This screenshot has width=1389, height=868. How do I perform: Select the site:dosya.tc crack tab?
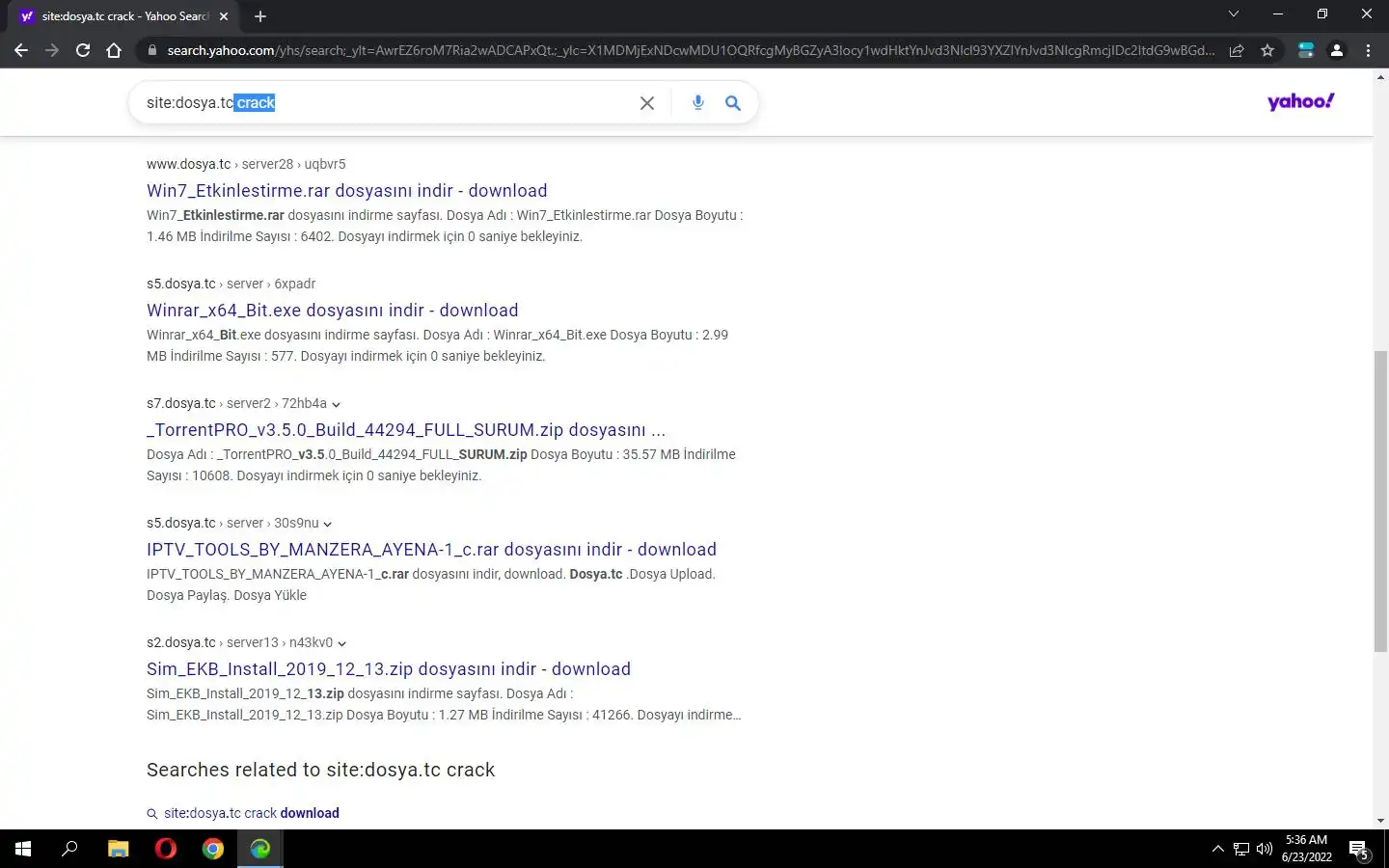point(125,16)
